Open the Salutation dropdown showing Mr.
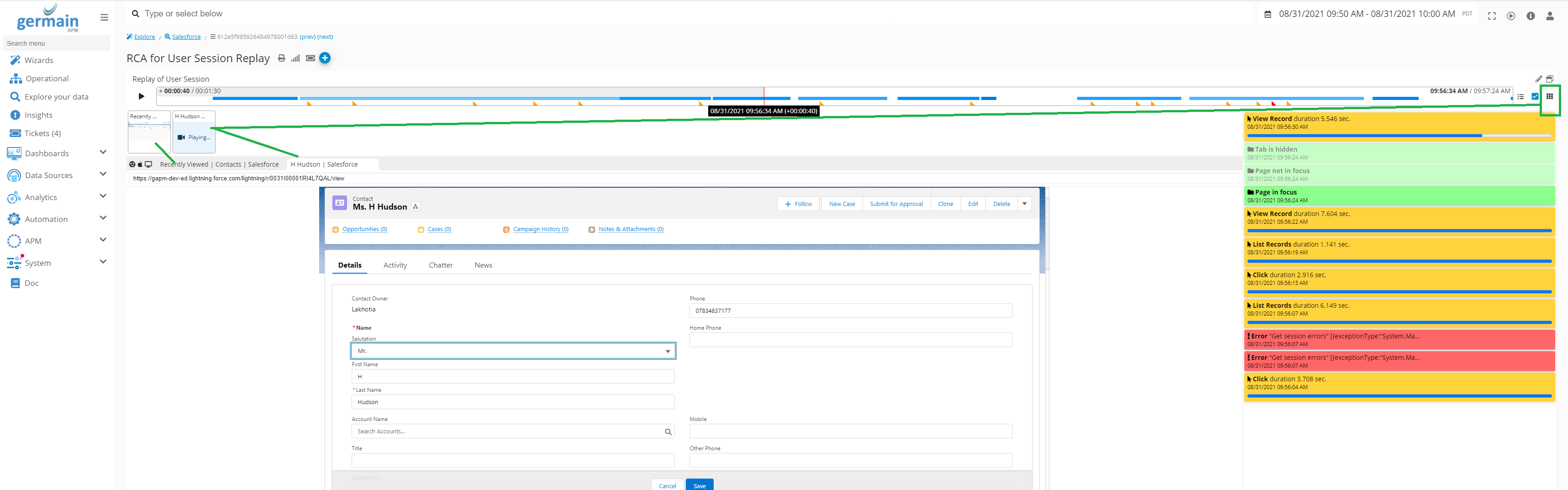 (512, 351)
